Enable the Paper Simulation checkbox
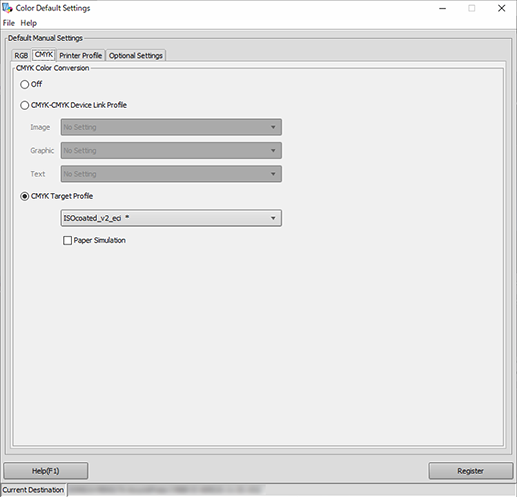Image resolution: width=517 pixels, height=497 pixels. point(67,240)
